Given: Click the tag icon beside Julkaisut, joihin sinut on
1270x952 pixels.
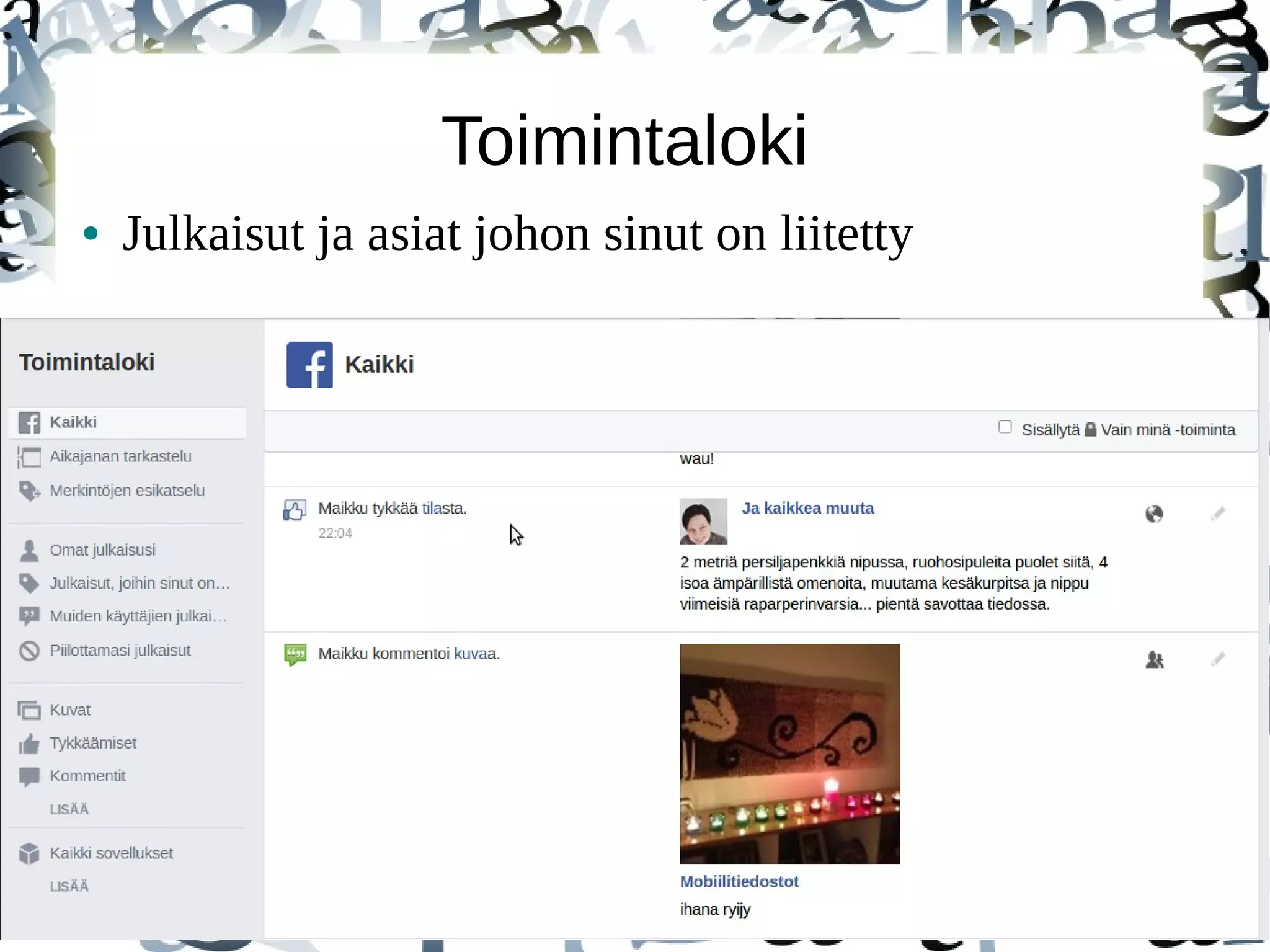Looking at the screenshot, I should click(29, 584).
